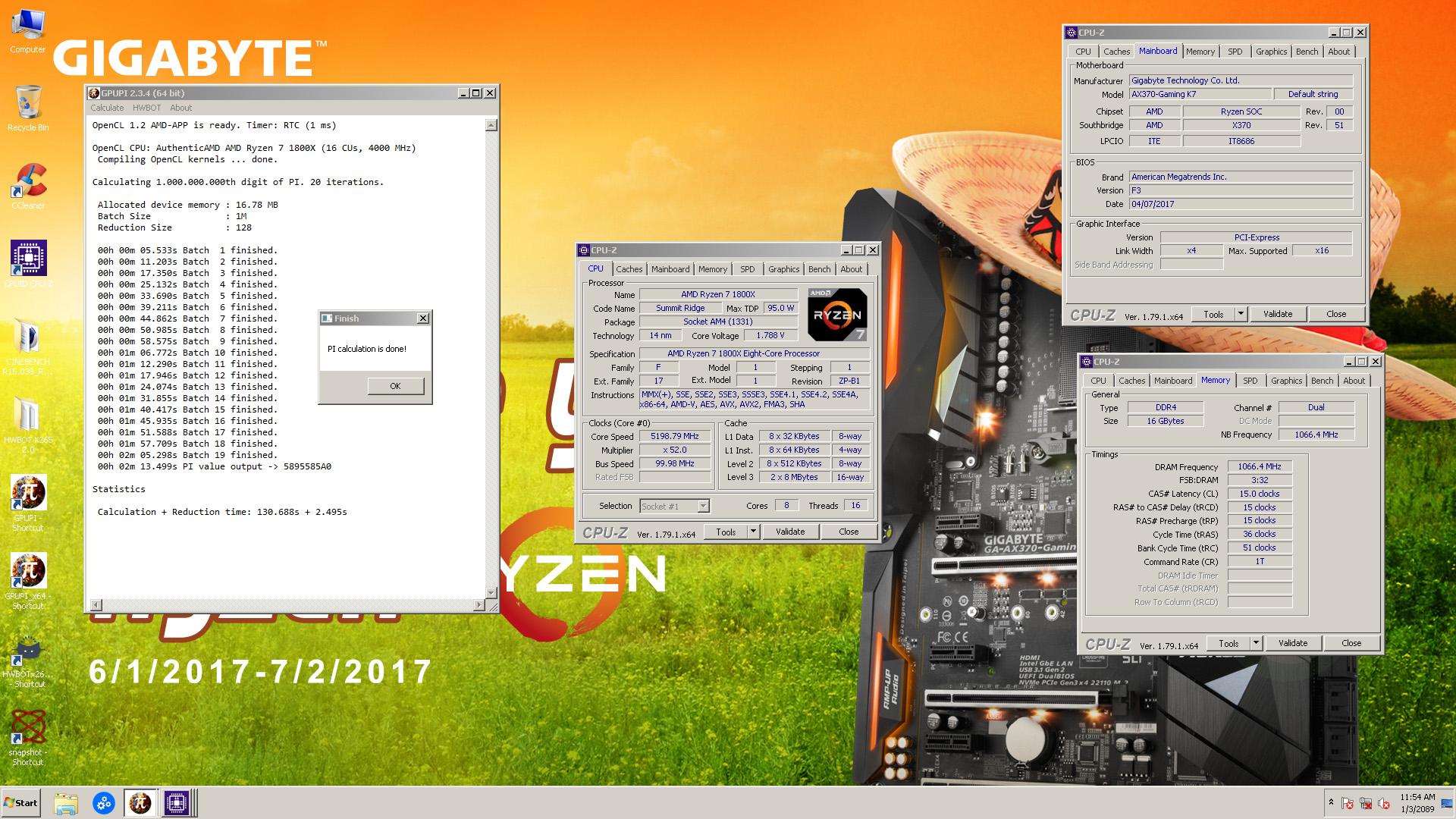Show hidden system tray icons
Image resolution: width=1456 pixels, height=819 pixels.
(x=1331, y=802)
